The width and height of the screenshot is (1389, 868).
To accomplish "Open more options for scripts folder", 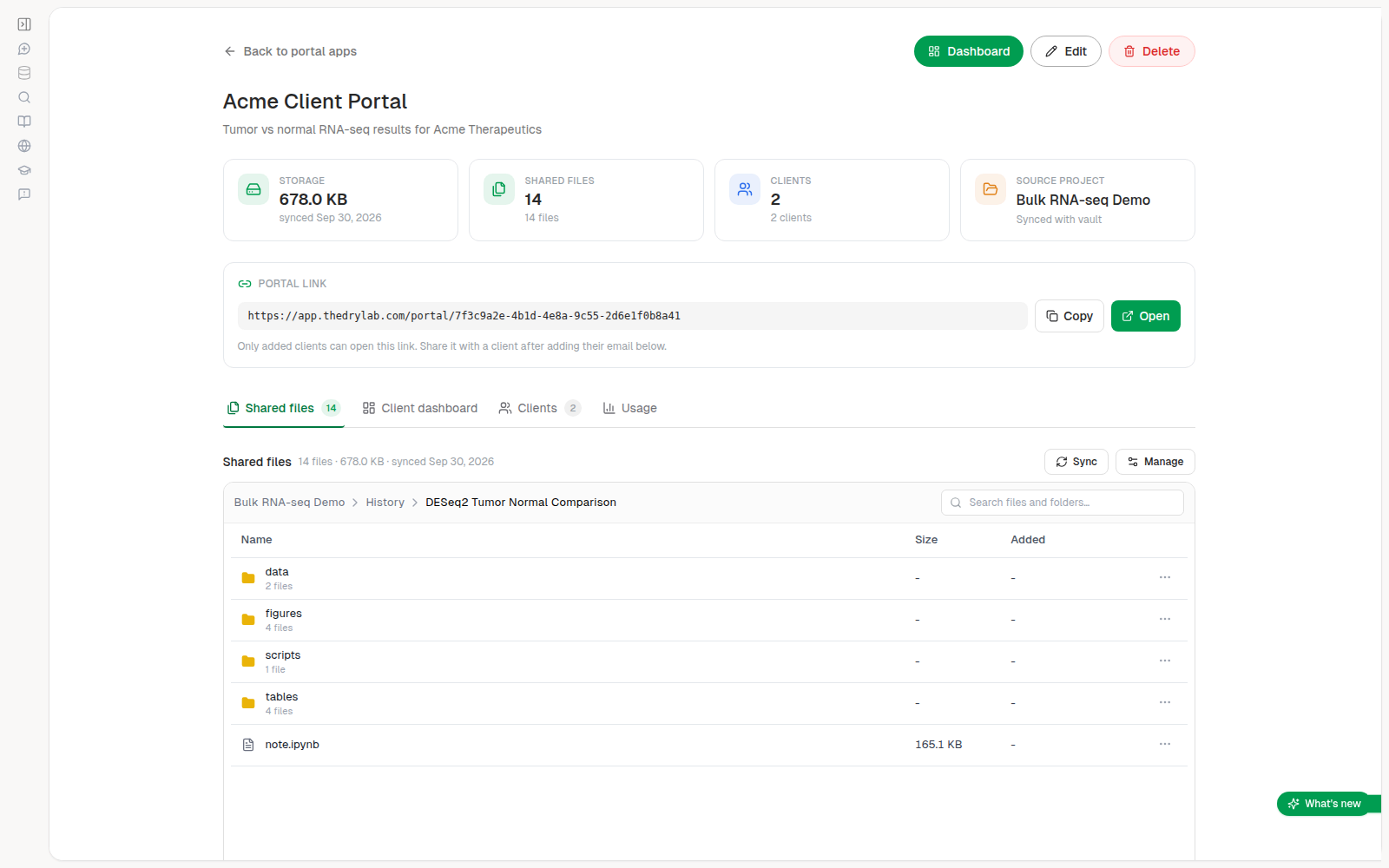I will (x=1165, y=661).
